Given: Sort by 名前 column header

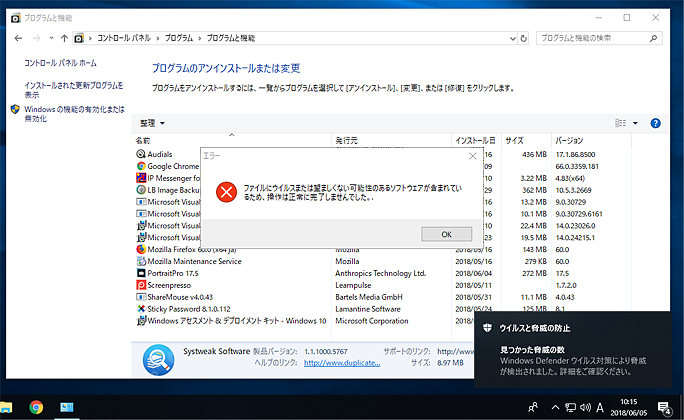Looking at the screenshot, I should pos(143,140).
